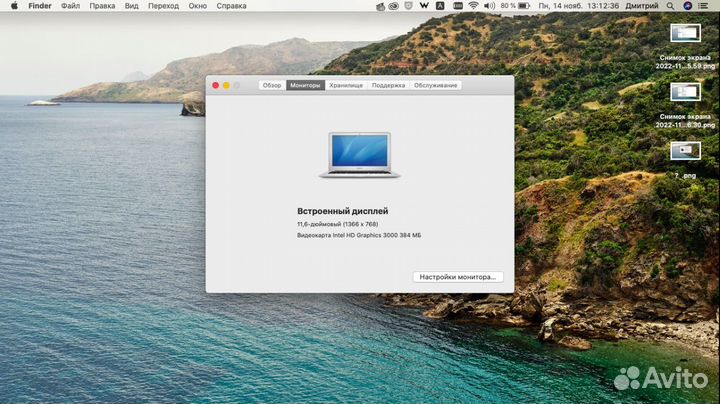Switch to the Хранилище tab

point(346,85)
